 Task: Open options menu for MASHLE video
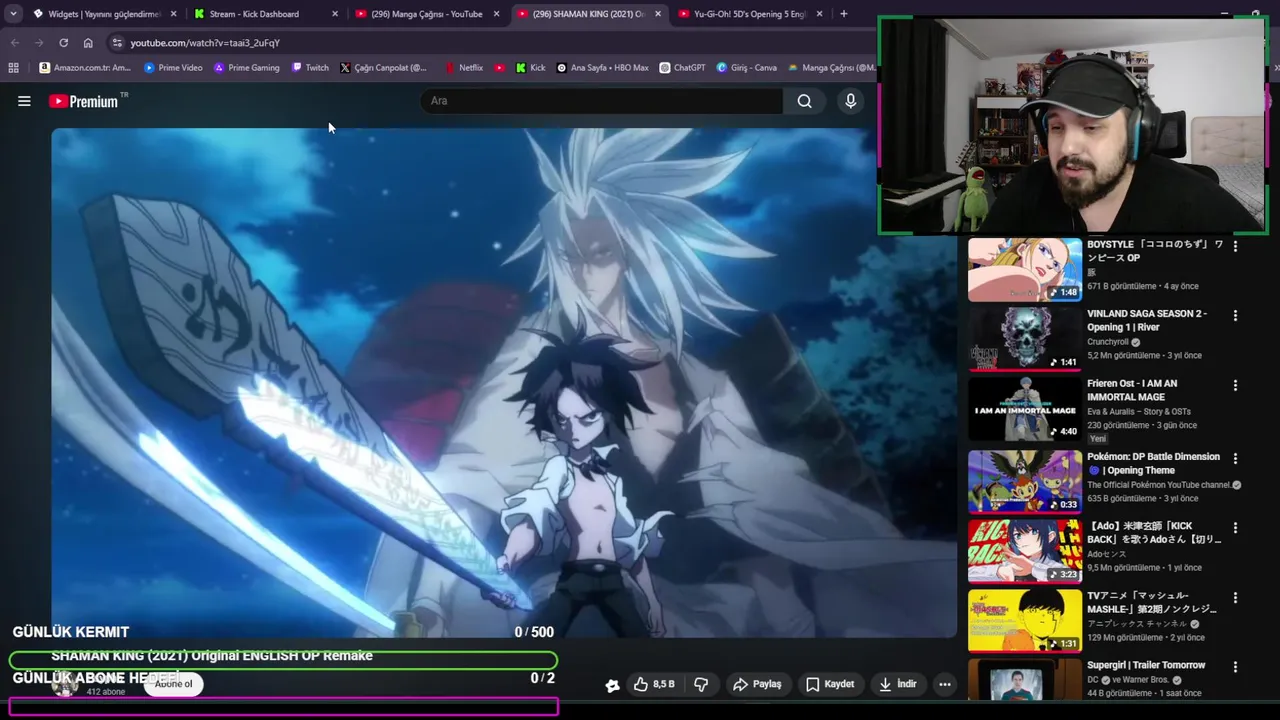tap(1235, 598)
